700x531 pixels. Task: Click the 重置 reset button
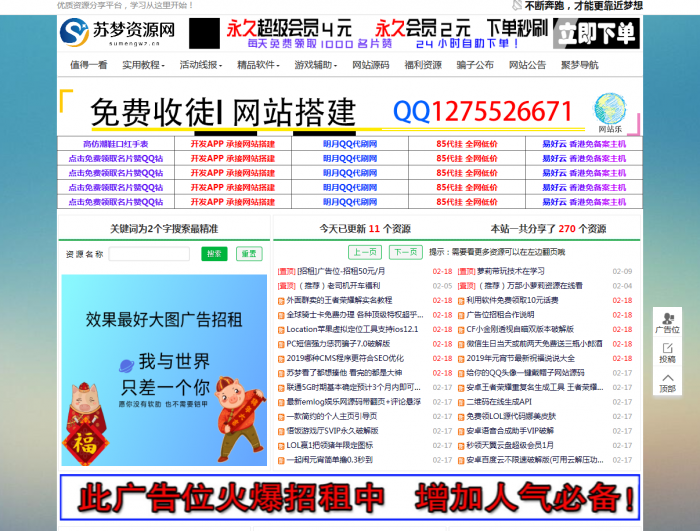click(x=247, y=254)
